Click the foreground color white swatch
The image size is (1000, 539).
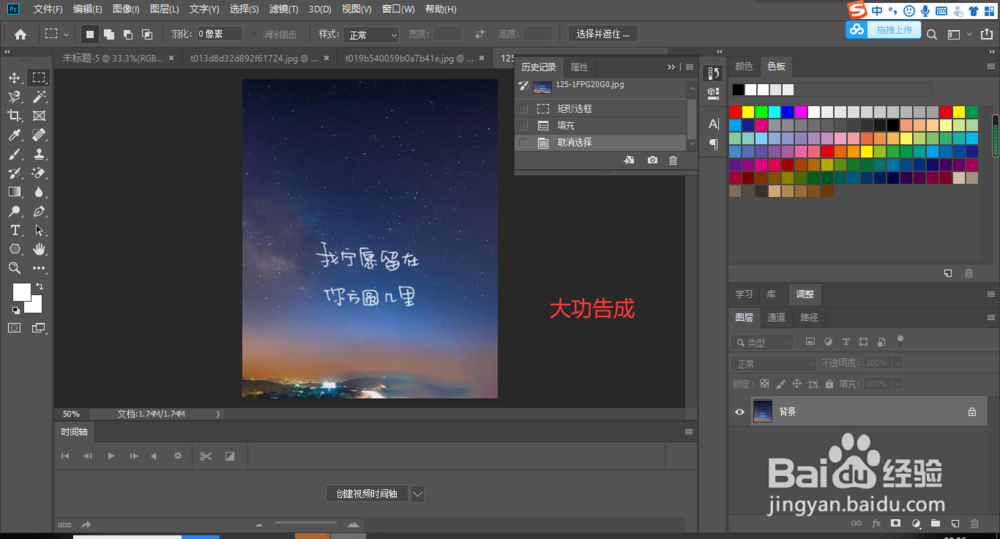(21, 292)
